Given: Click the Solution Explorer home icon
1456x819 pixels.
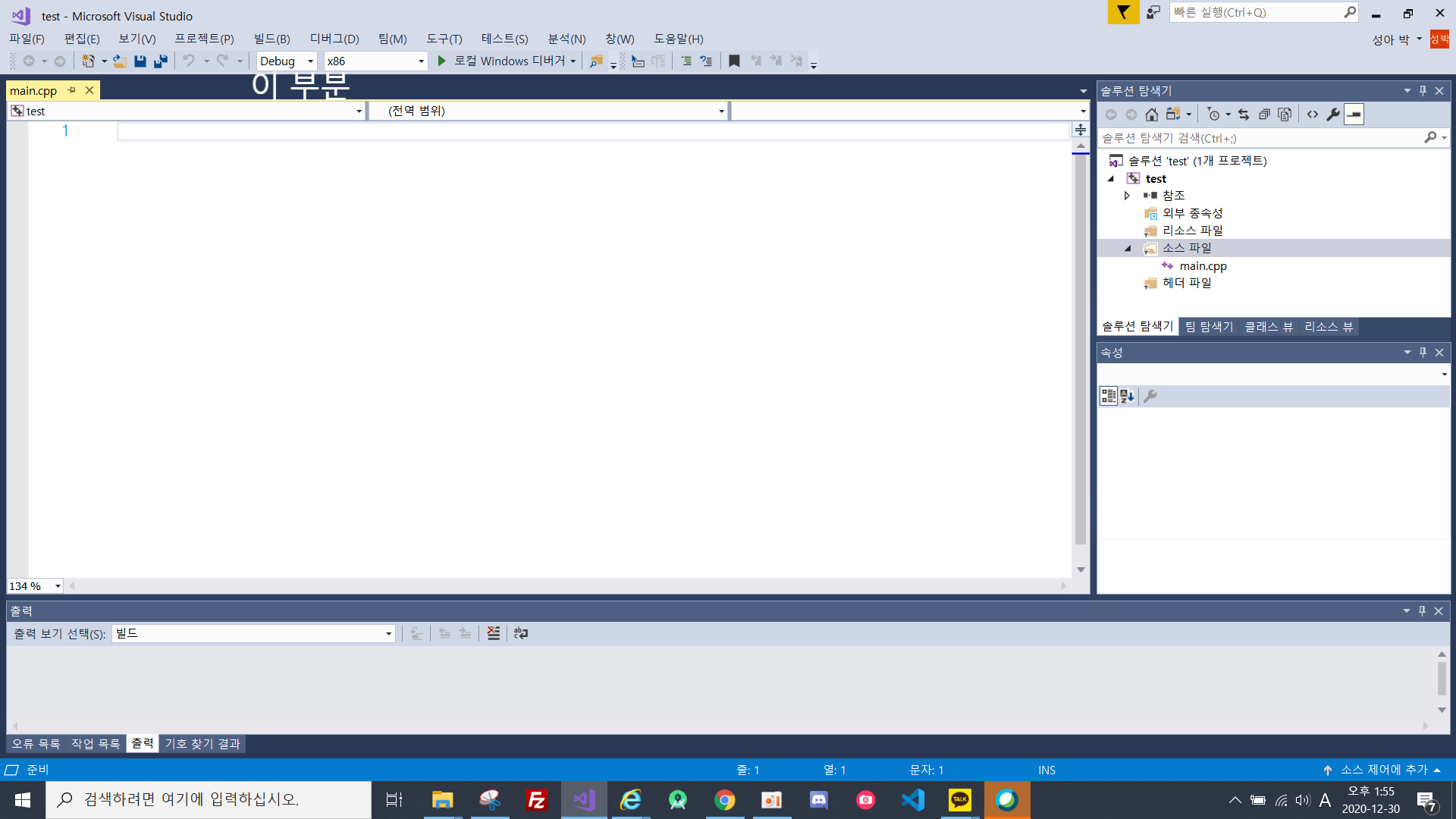Looking at the screenshot, I should (1151, 115).
